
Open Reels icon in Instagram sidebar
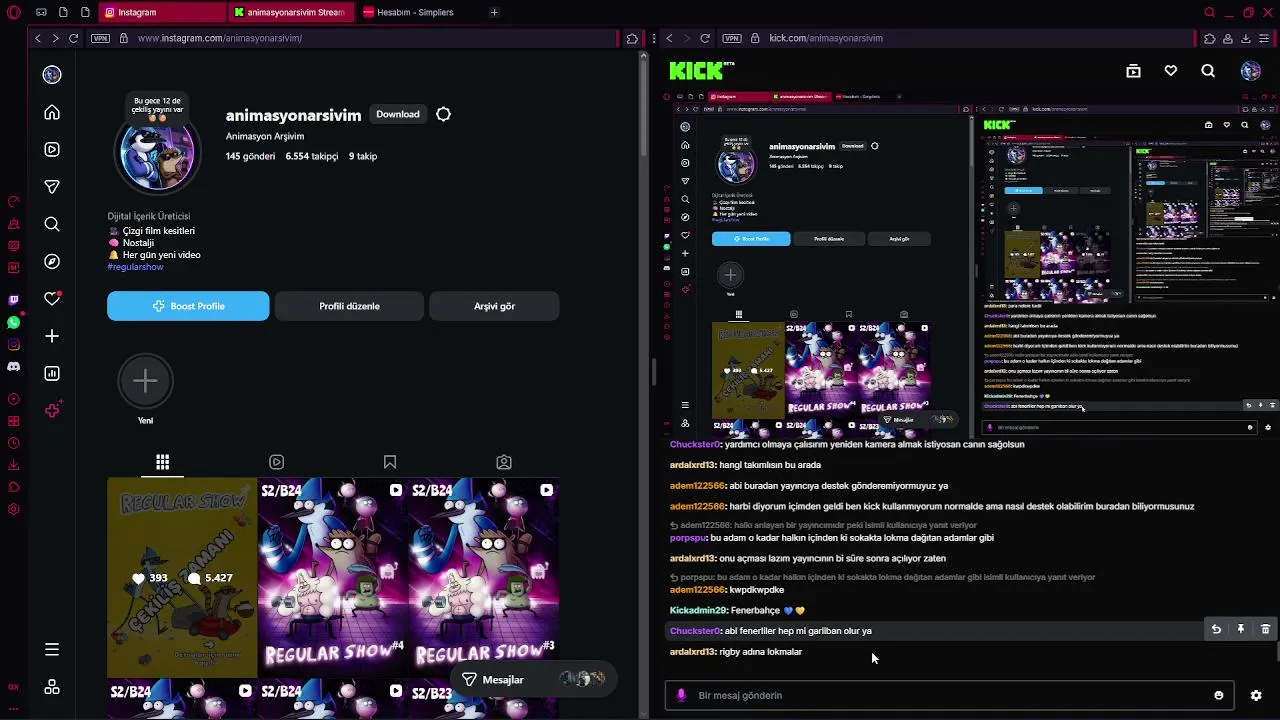52,150
